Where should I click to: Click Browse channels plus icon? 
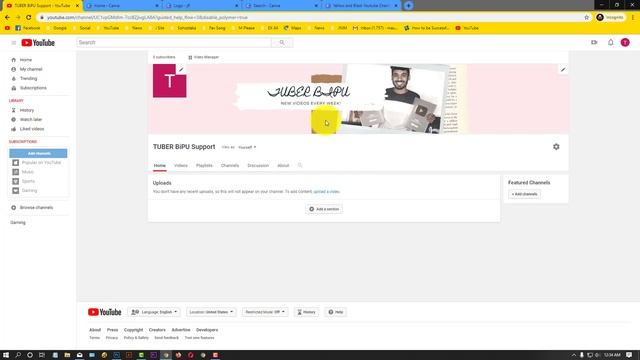[x=13, y=207]
